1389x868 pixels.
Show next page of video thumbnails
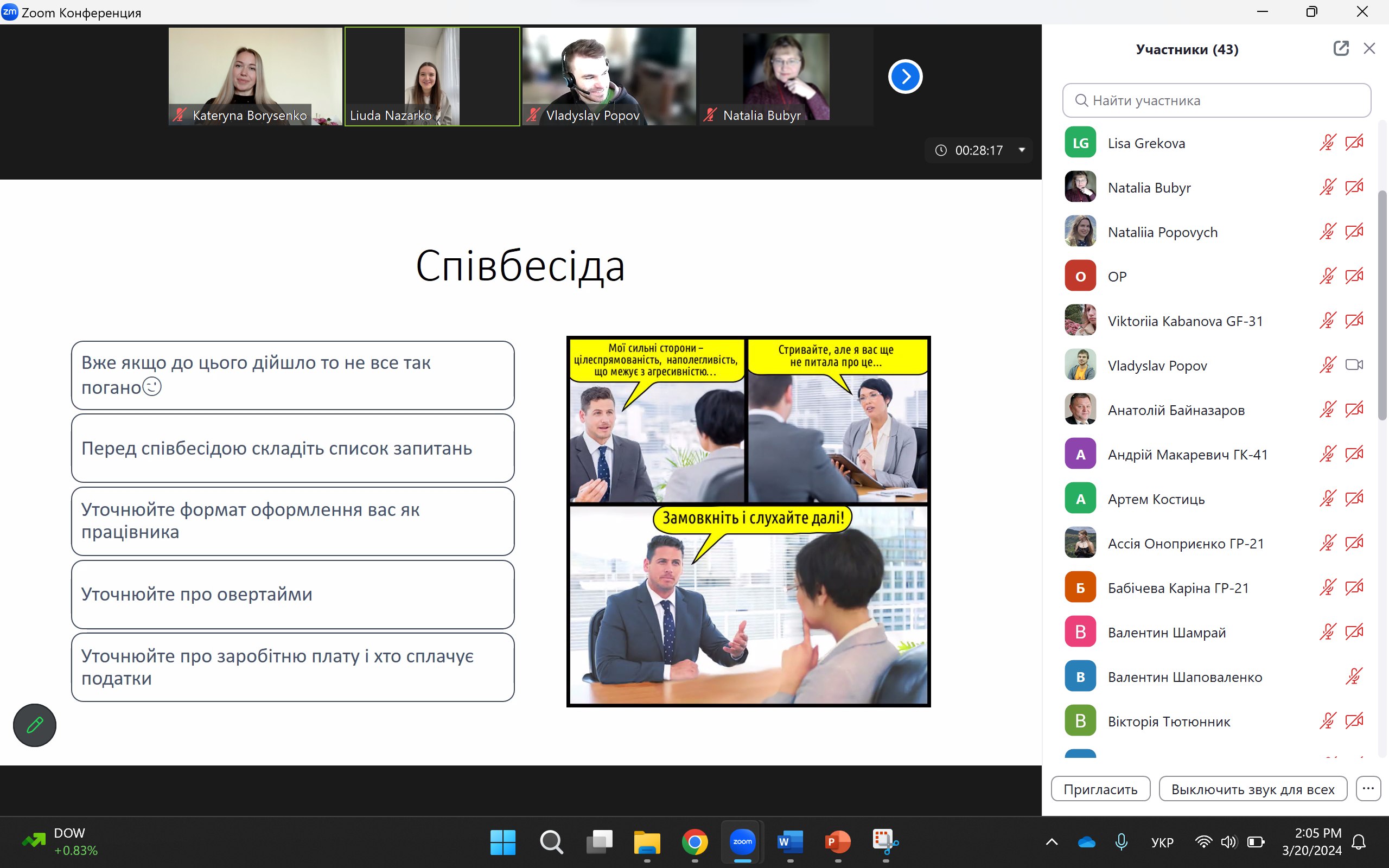point(905,76)
